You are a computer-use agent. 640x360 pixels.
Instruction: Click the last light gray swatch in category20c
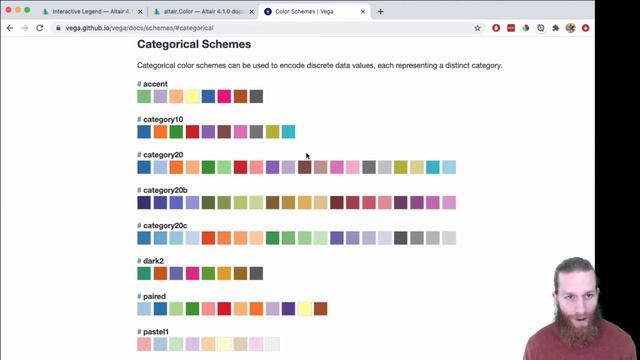pos(449,238)
